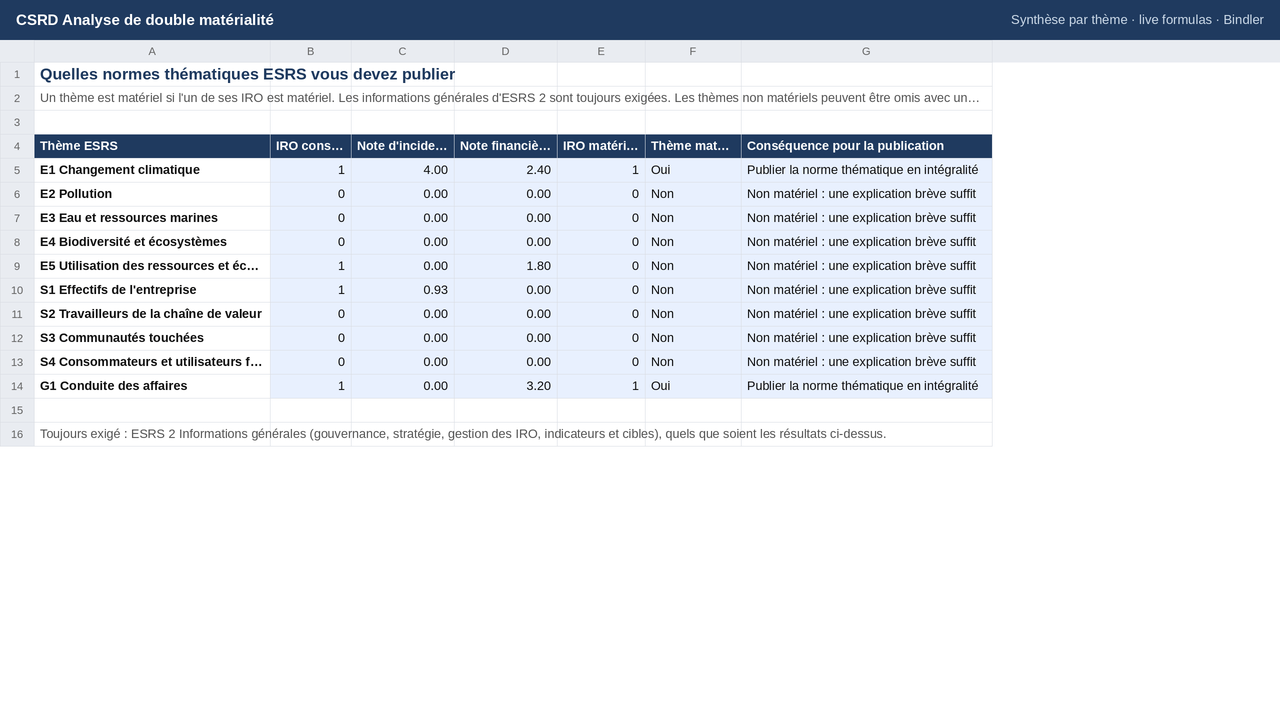Select column C header
1280x720 pixels.
402,51
